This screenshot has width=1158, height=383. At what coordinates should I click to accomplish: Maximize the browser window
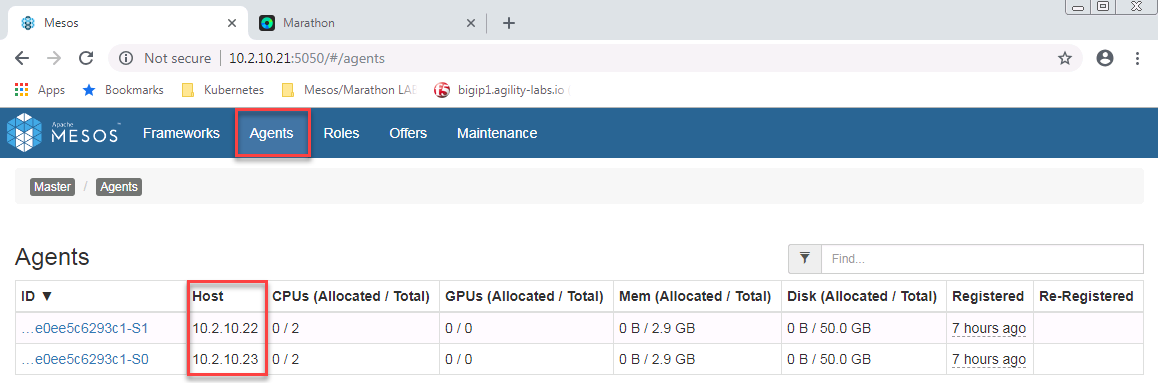(1103, 7)
